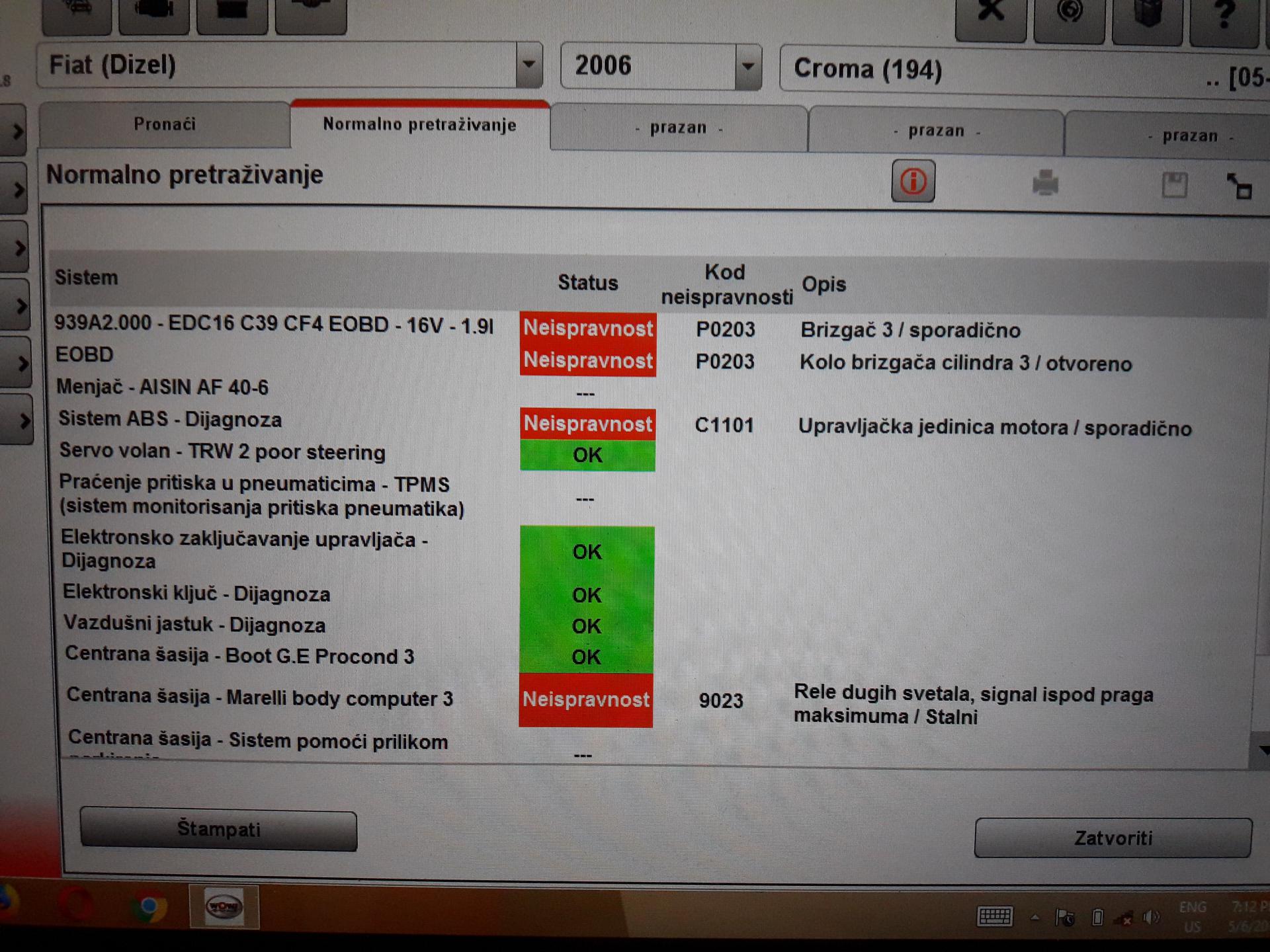Image resolution: width=1270 pixels, height=952 pixels.
Task: Click the detach window icon
Action: click(x=1239, y=186)
